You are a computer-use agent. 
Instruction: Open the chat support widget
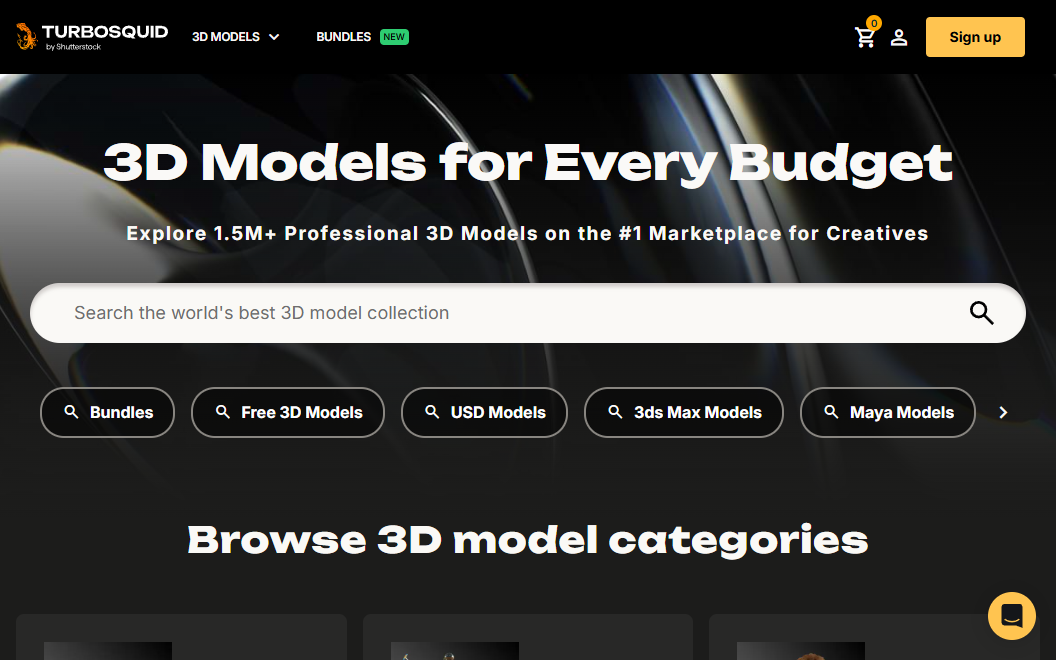click(x=1011, y=616)
